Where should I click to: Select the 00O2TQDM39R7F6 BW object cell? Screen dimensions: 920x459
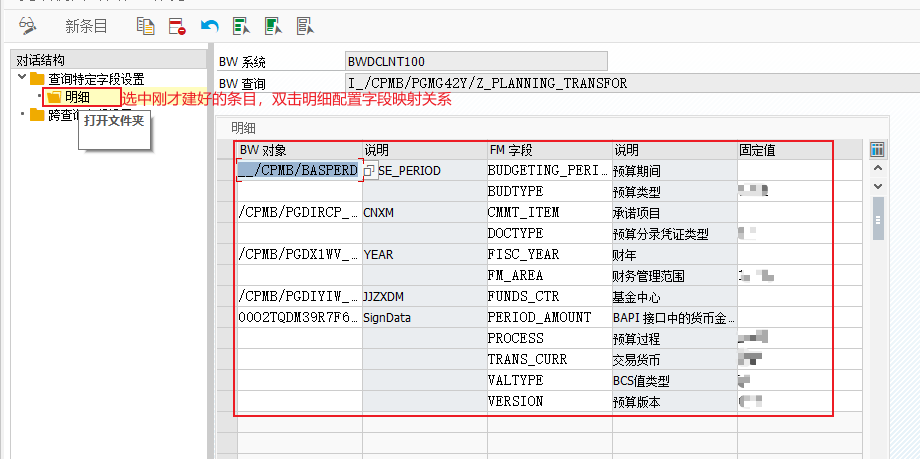[x=300, y=318]
